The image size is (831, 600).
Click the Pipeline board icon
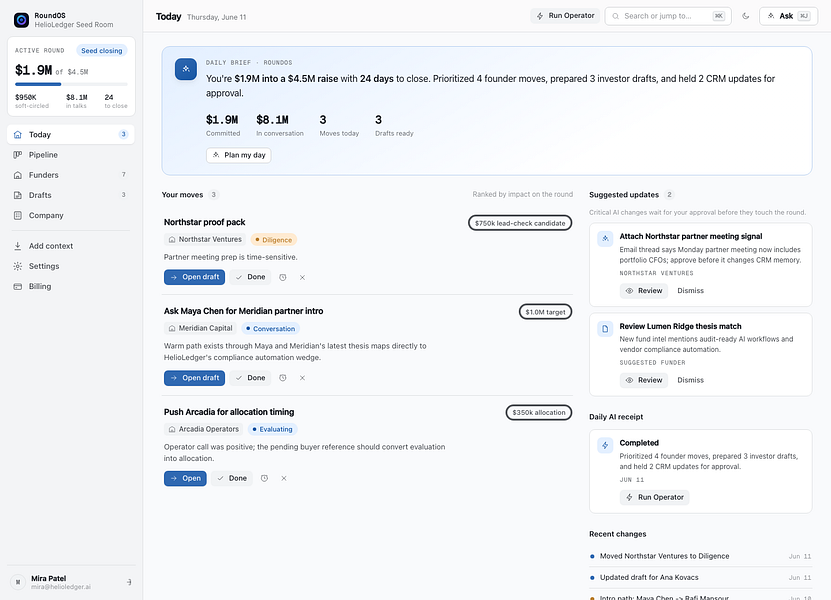click(17, 155)
